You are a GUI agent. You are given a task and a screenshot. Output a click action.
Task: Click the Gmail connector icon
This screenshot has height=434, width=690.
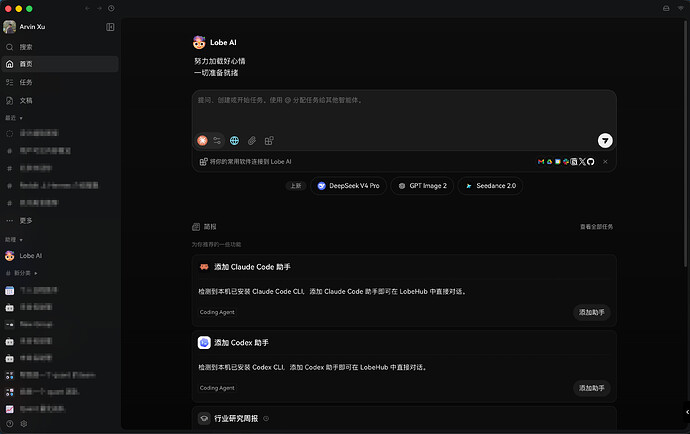[541, 162]
